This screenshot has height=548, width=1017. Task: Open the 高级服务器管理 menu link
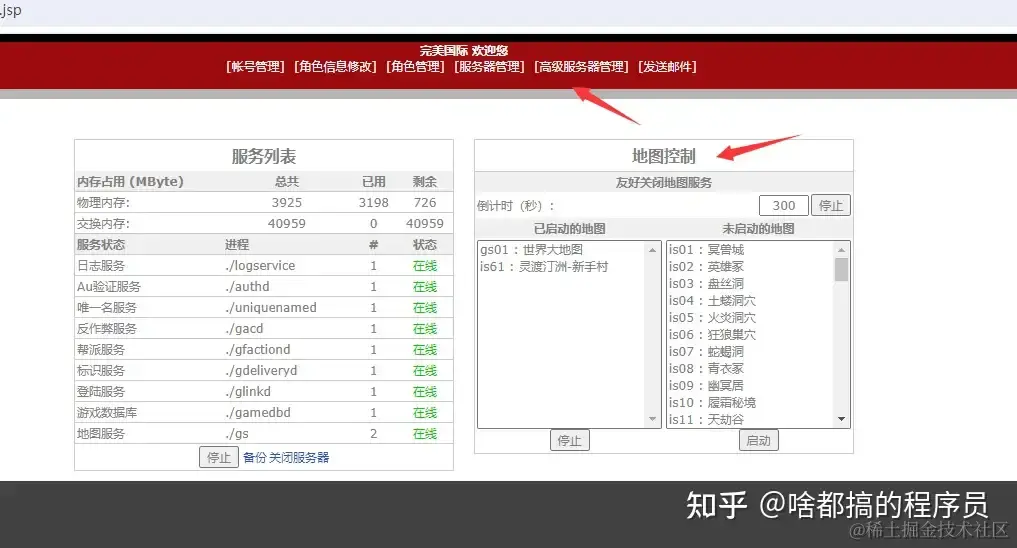click(x=581, y=67)
